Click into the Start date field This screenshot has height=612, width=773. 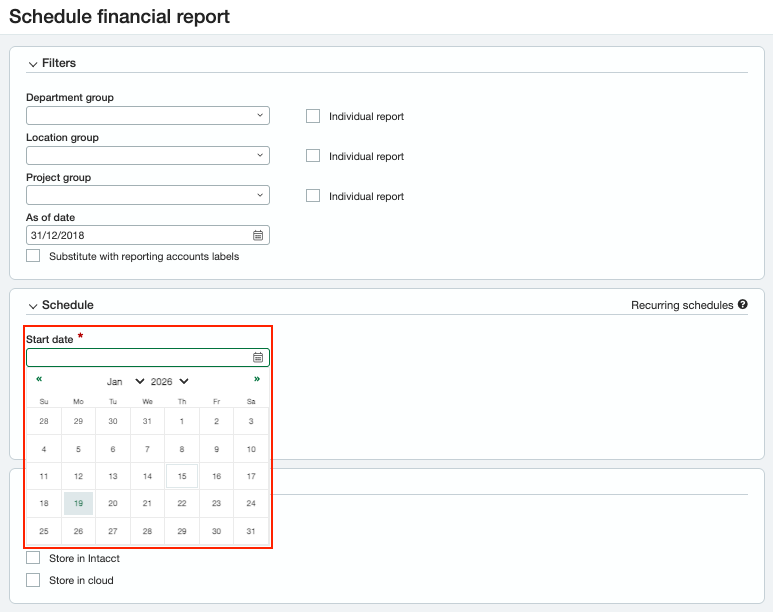pos(137,358)
